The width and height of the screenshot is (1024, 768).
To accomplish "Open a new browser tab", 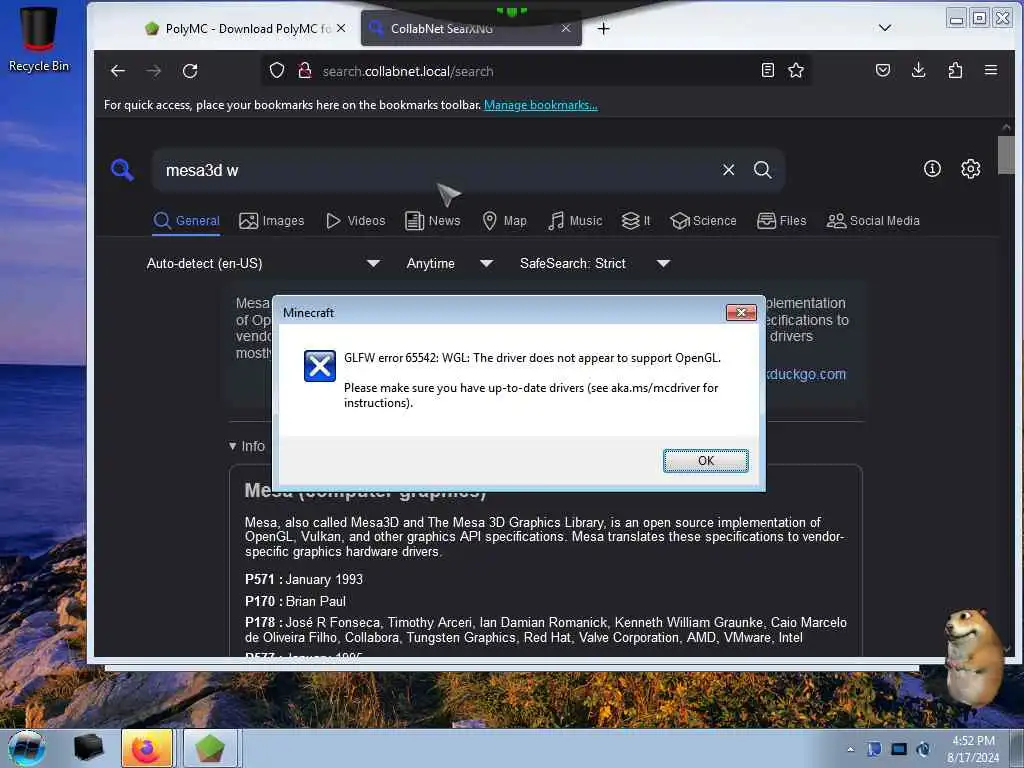I will (603, 29).
